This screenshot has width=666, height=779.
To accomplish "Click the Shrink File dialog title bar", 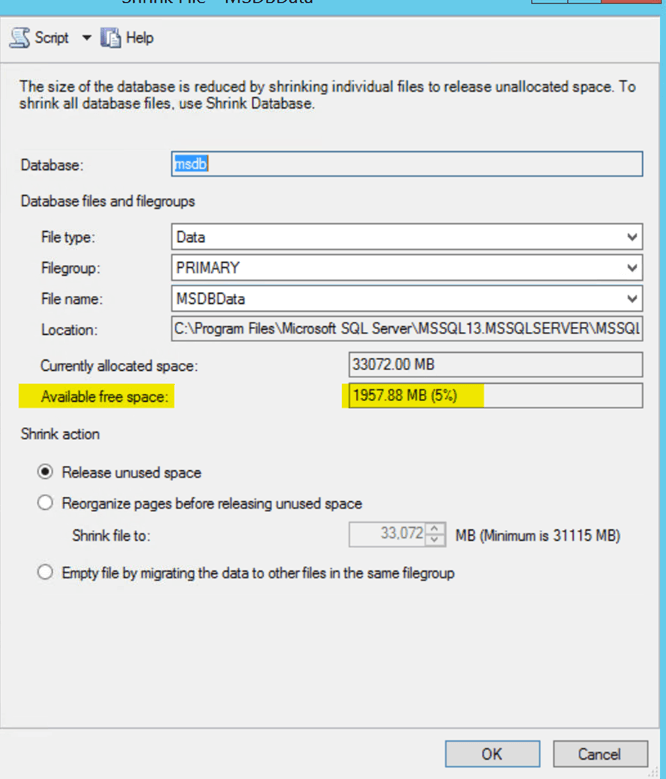I will tap(300, 3).
